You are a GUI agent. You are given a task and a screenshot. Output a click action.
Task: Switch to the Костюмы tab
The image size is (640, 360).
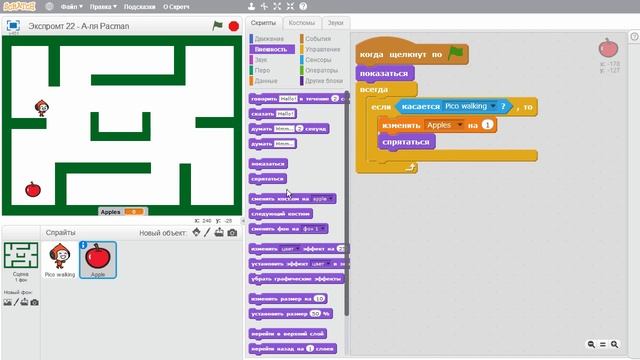[x=302, y=23]
